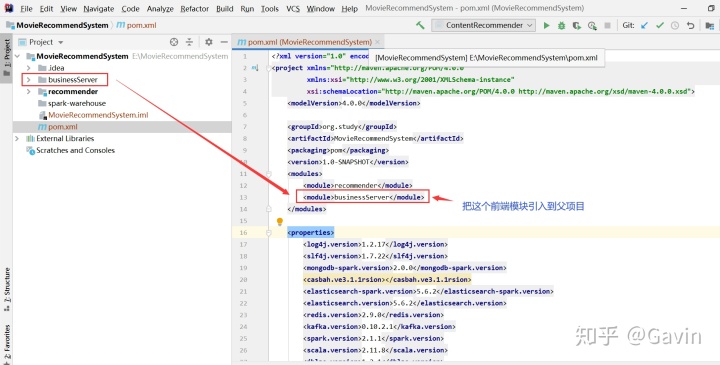Open the Analyze menu

pyautogui.click(x=160, y=9)
